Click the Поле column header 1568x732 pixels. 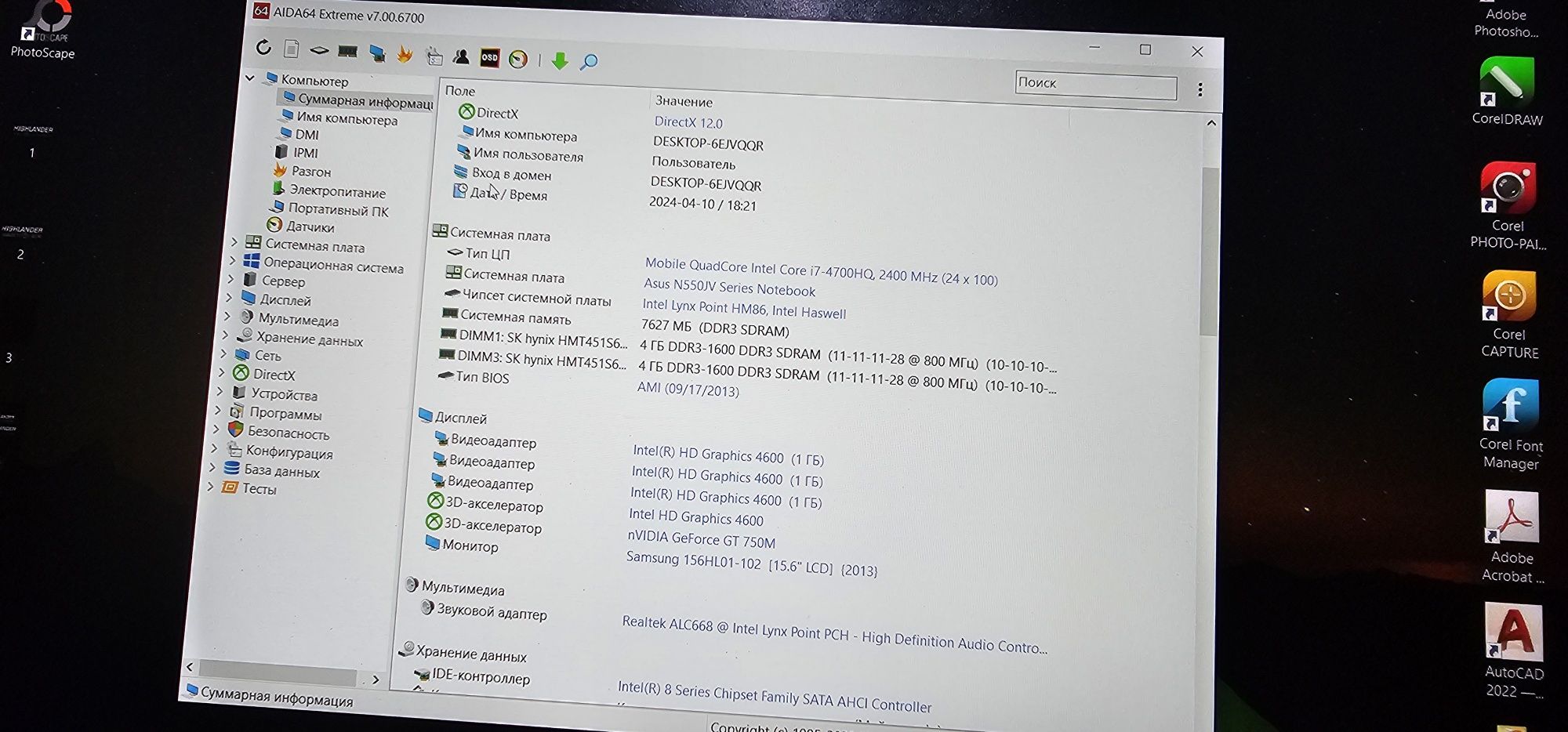(460, 91)
